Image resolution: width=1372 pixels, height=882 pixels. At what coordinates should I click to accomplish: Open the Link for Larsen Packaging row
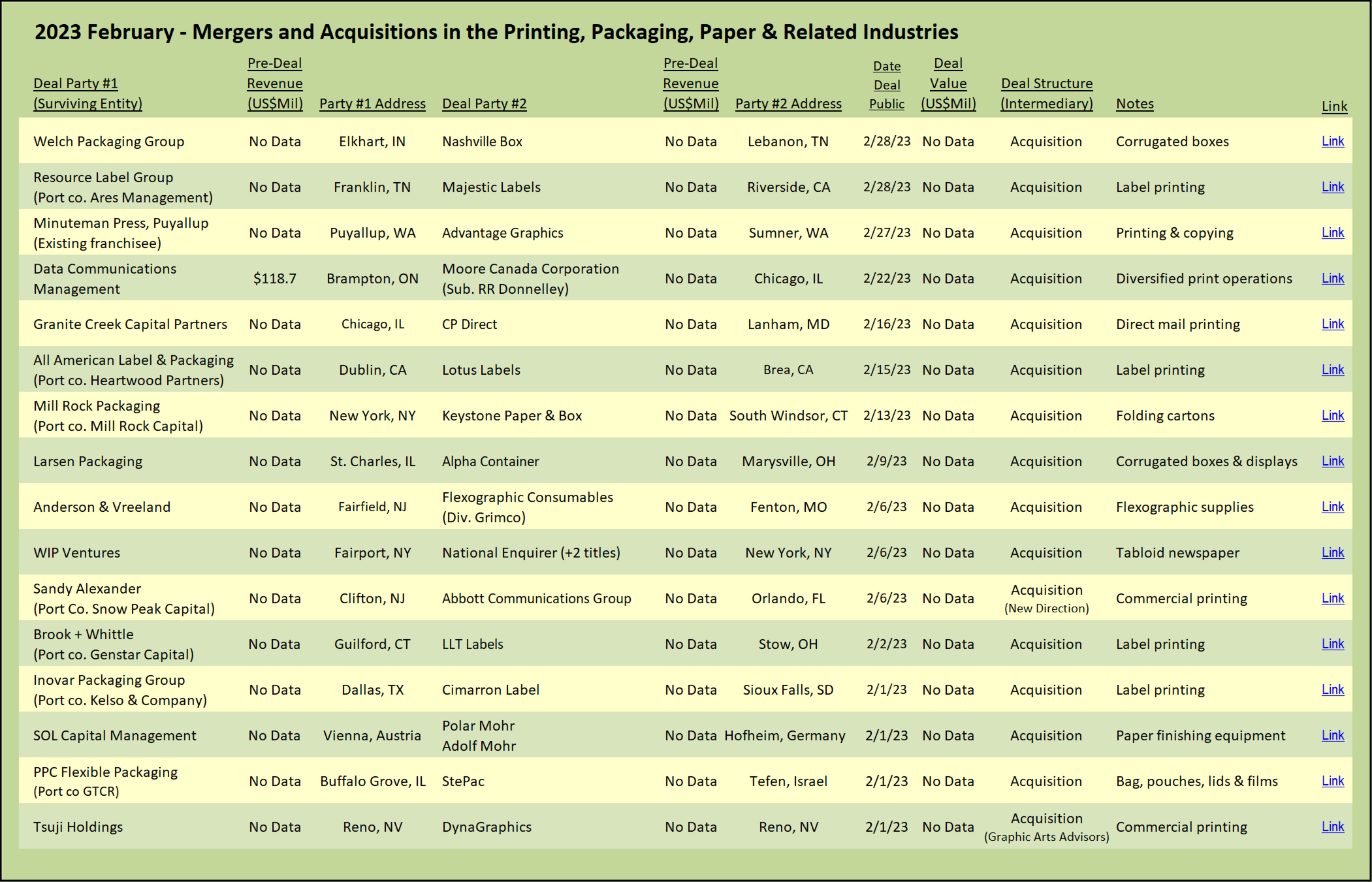pos(1332,461)
